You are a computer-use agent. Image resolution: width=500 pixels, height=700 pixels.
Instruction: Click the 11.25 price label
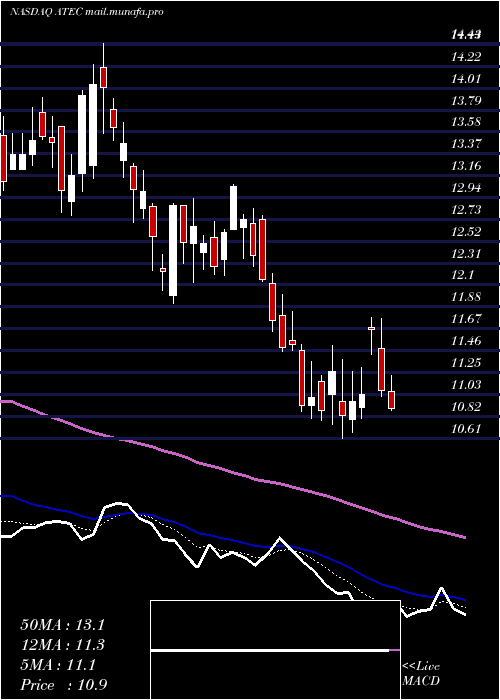(x=466, y=363)
